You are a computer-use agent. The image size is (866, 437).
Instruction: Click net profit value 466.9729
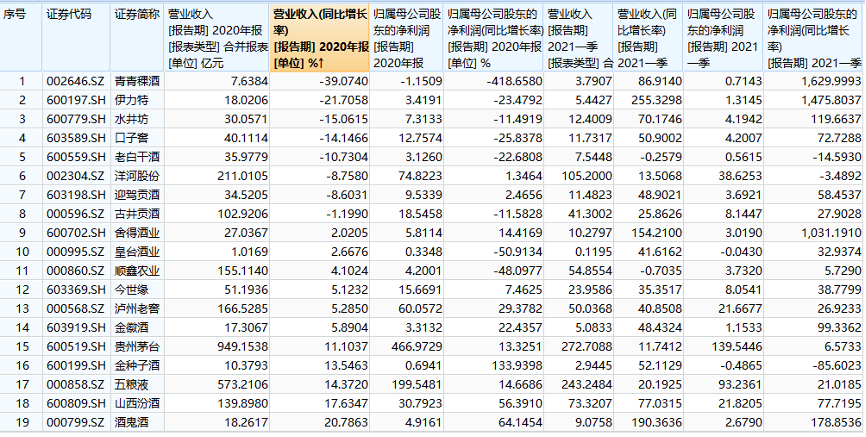(x=417, y=346)
